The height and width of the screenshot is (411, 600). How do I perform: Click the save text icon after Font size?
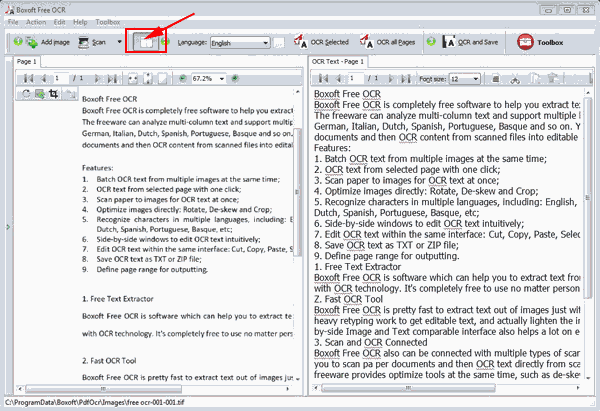(x=496, y=79)
